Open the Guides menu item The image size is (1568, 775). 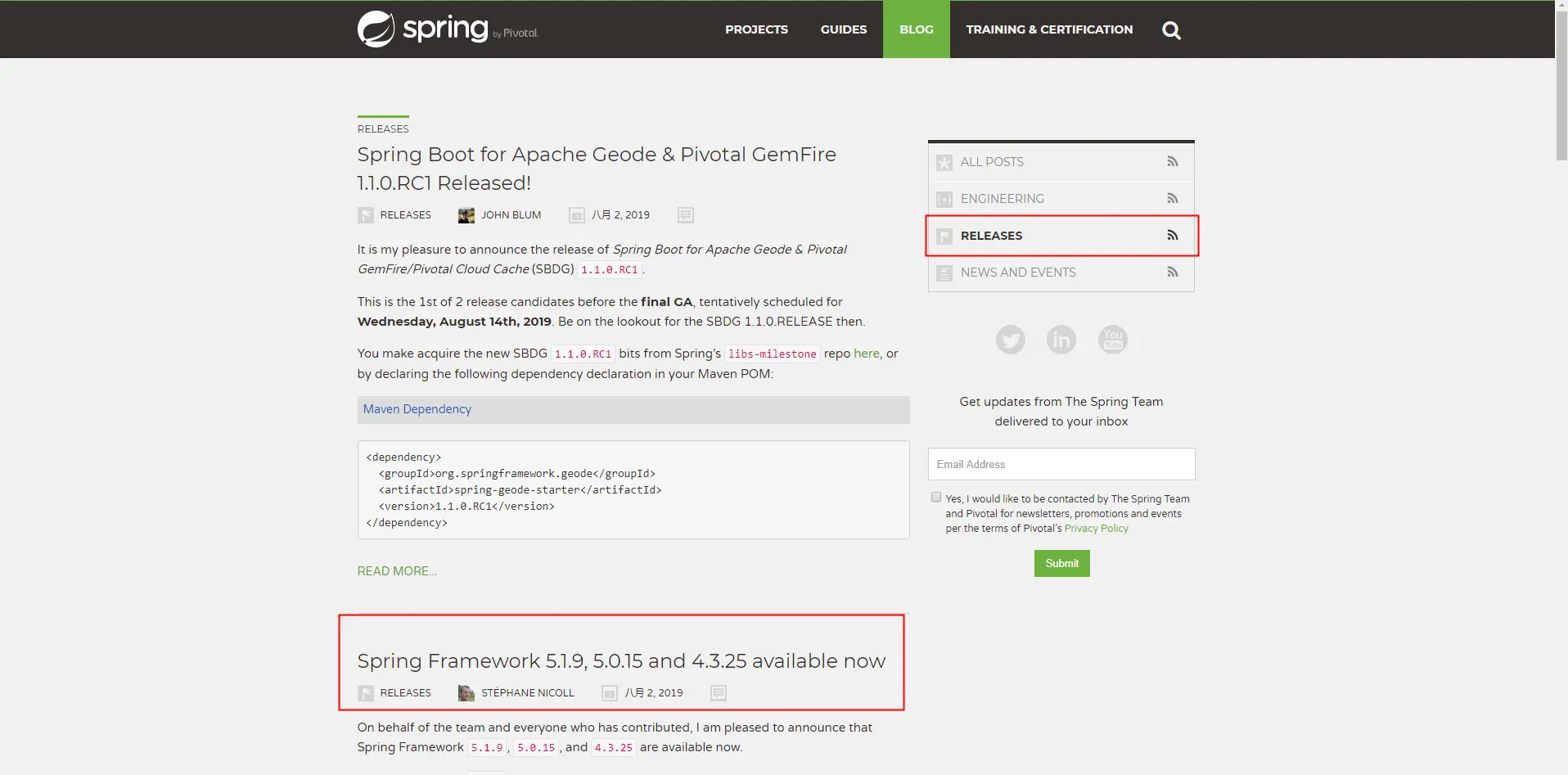click(844, 29)
